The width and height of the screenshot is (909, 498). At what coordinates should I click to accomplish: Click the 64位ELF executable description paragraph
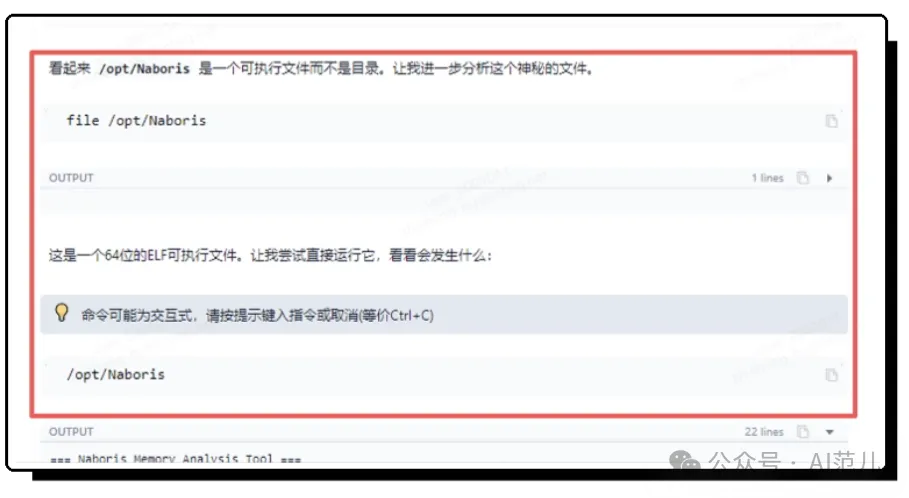(x=270, y=255)
